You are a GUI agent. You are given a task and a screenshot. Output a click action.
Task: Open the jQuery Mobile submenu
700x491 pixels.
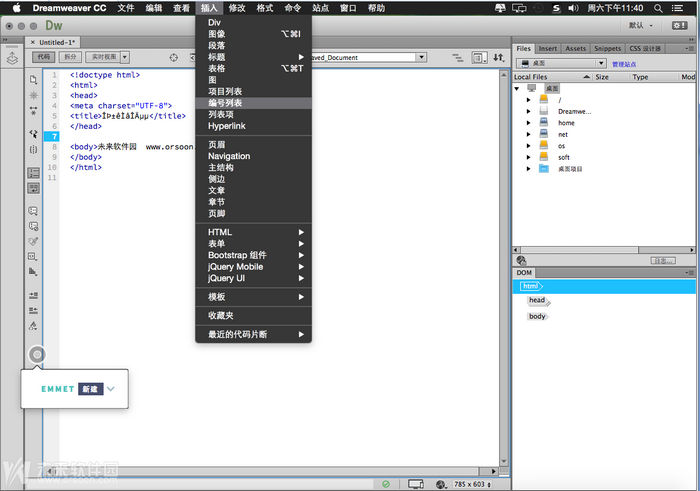point(254,266)
